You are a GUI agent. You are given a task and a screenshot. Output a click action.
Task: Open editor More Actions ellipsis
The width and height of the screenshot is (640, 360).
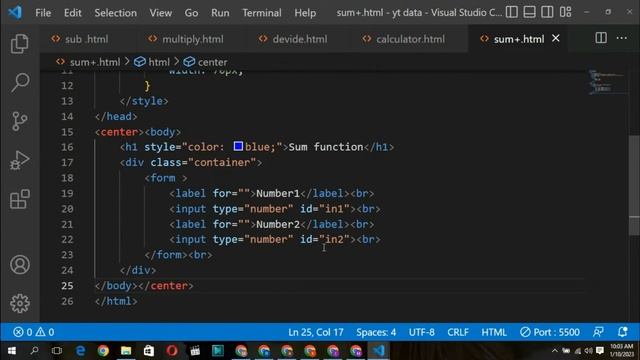(622, 38)
